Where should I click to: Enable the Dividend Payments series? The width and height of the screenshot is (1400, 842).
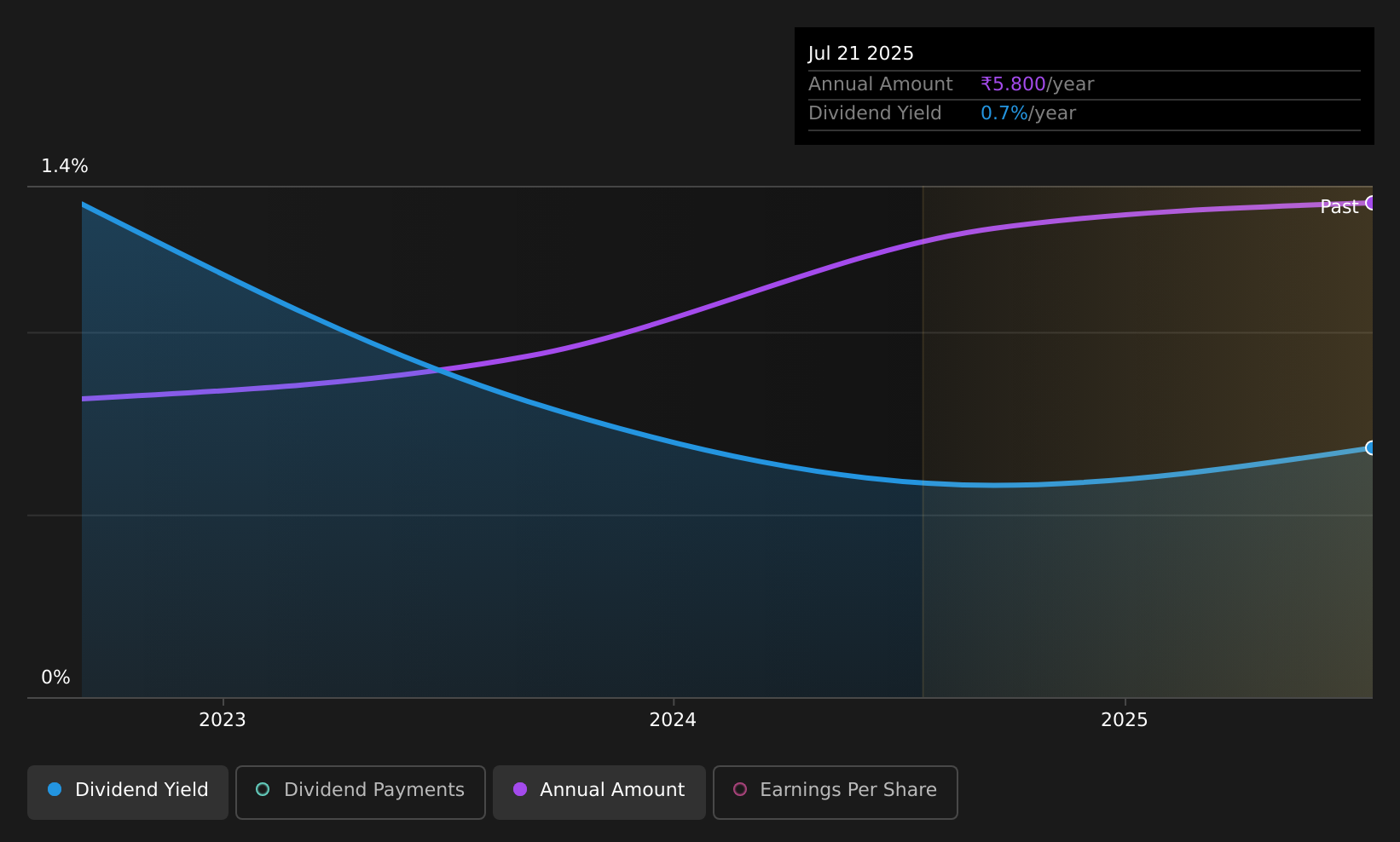point(361,792)
